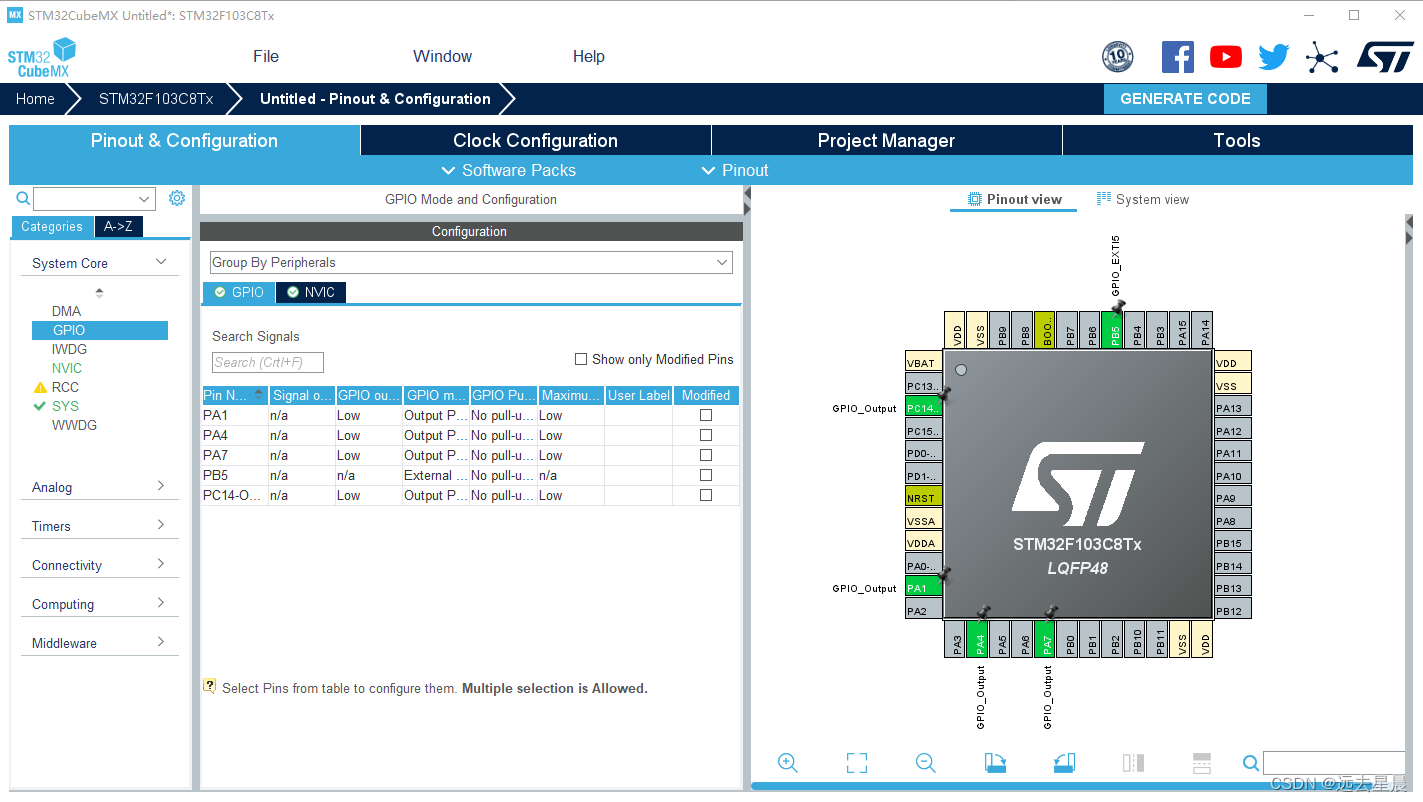The image size is (1423, 802).
Task: Rotate chip counter-clockwise icon
Action: [x=1064, y=763]
